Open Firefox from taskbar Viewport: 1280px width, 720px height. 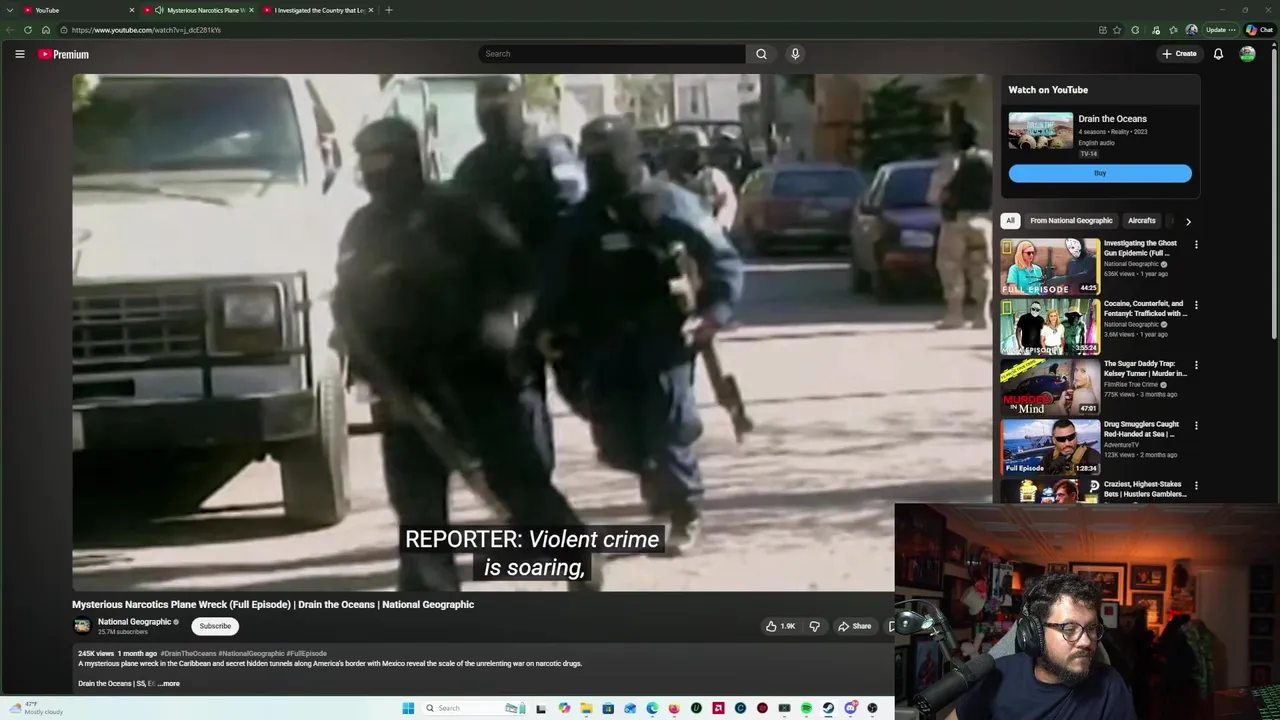point(674,708)
